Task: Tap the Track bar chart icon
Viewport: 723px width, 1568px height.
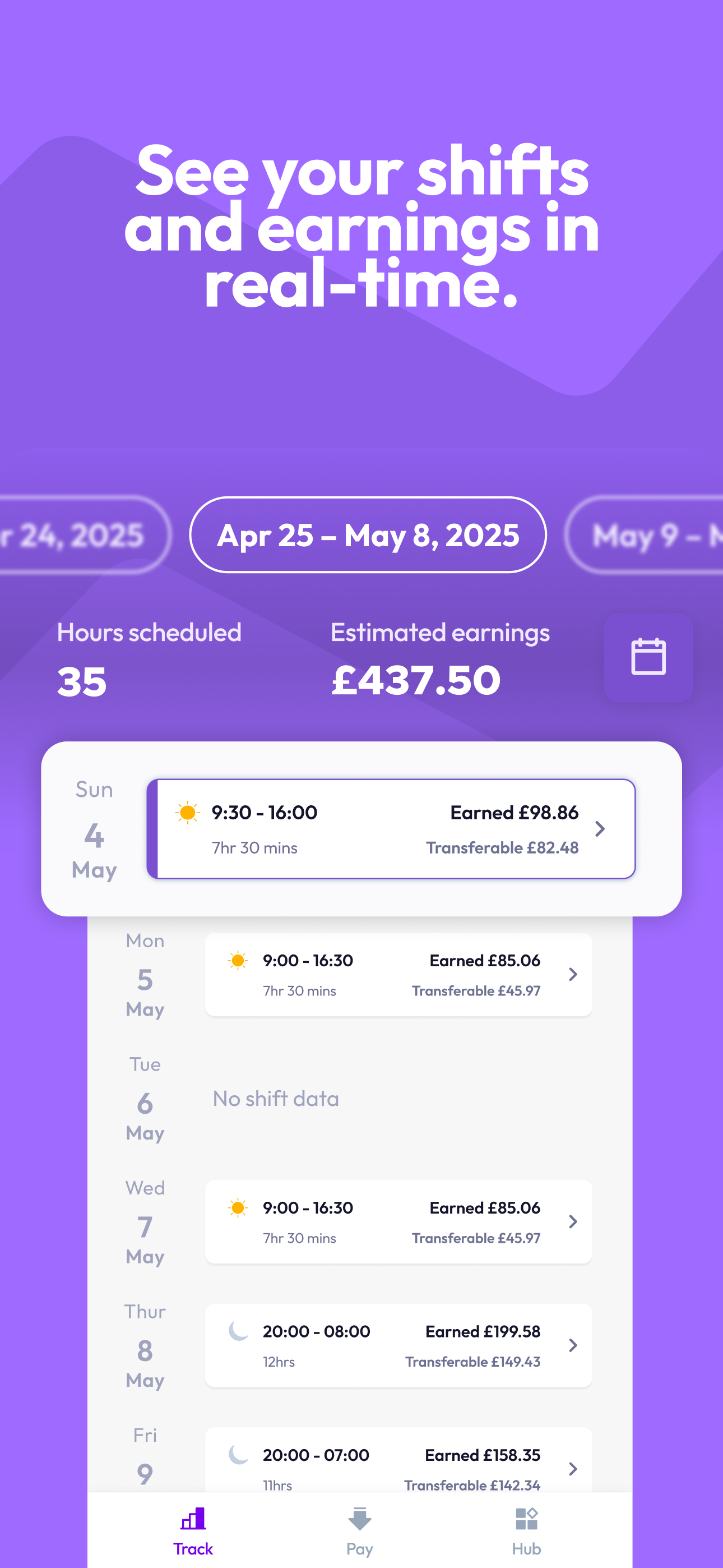Action: click(x=193, y=1519)
